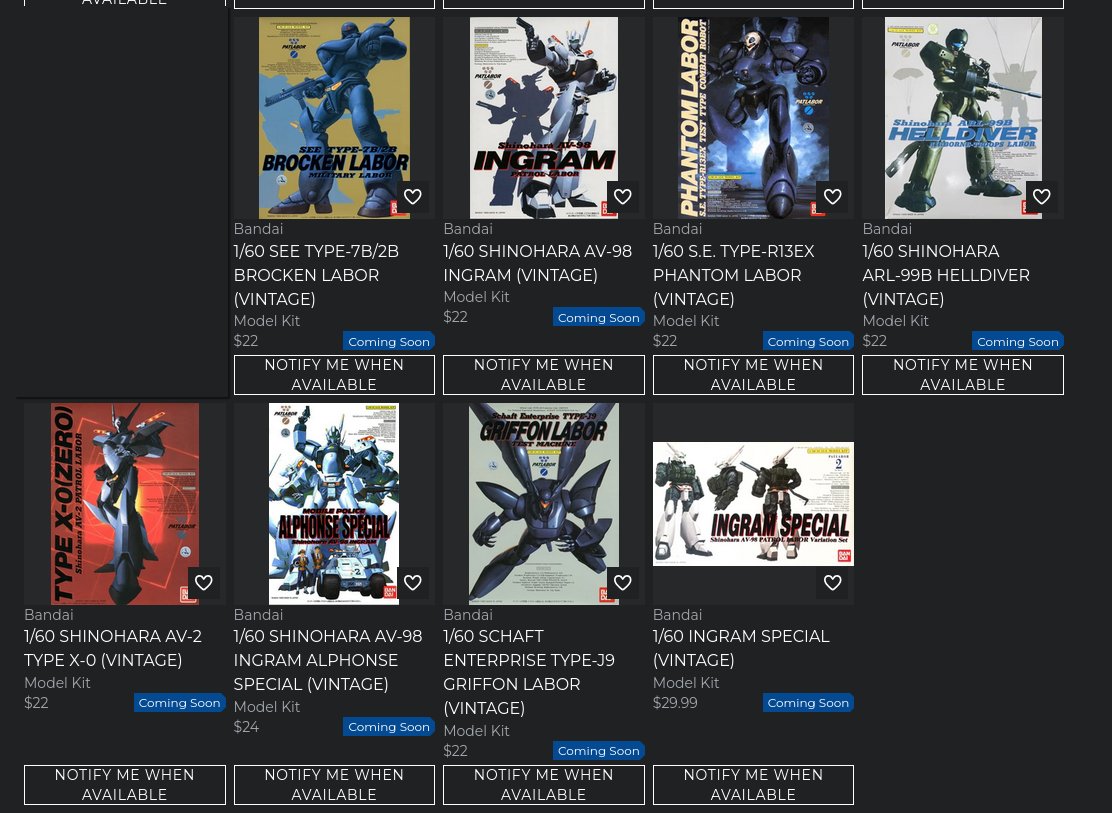1112x813 pixels.
Task: Heart the Griffon Labor model kit
Action: (x=623, y=582)
